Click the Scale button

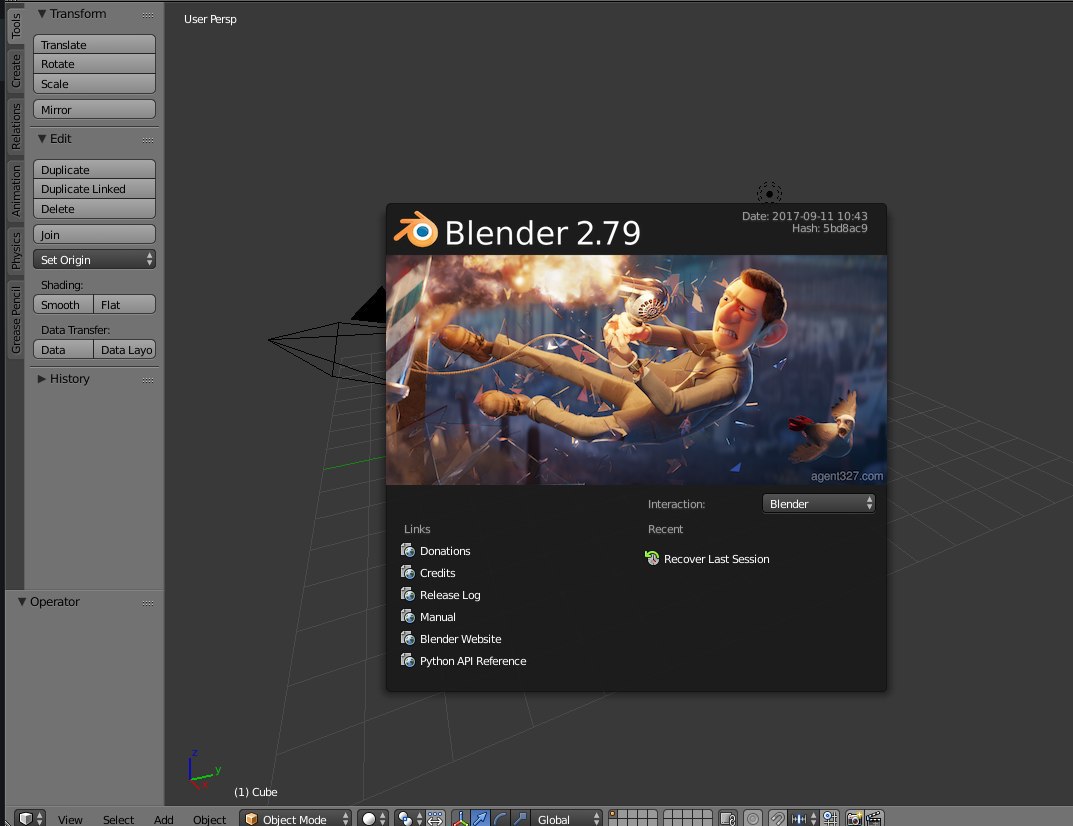94,83
